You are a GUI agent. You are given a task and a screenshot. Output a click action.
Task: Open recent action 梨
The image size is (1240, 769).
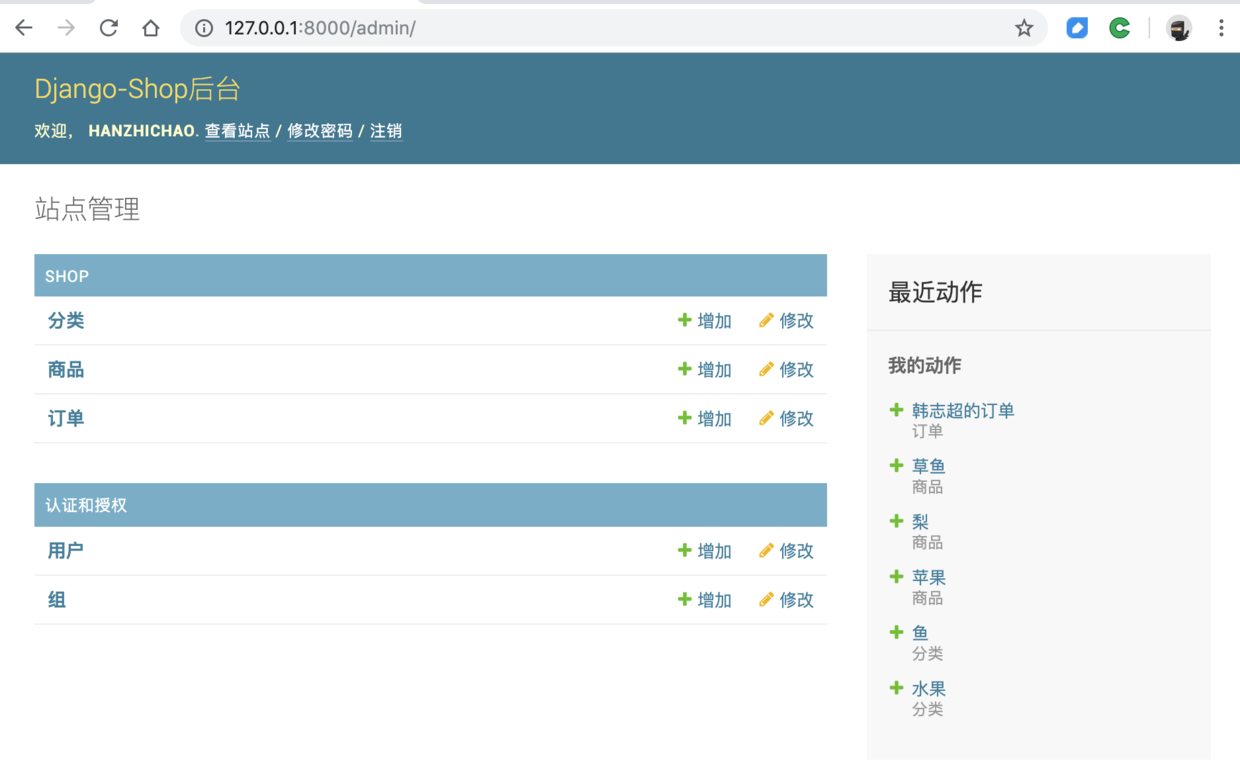pyautogui.click(x=921, y=522)
